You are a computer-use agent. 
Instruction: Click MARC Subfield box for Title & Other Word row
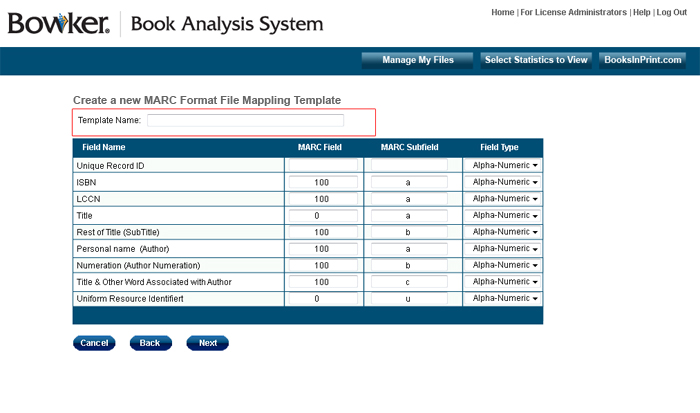[409, 282]
